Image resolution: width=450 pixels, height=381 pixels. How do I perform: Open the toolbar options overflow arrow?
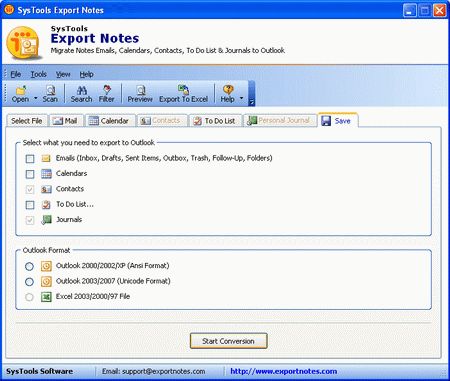[252, 102]
